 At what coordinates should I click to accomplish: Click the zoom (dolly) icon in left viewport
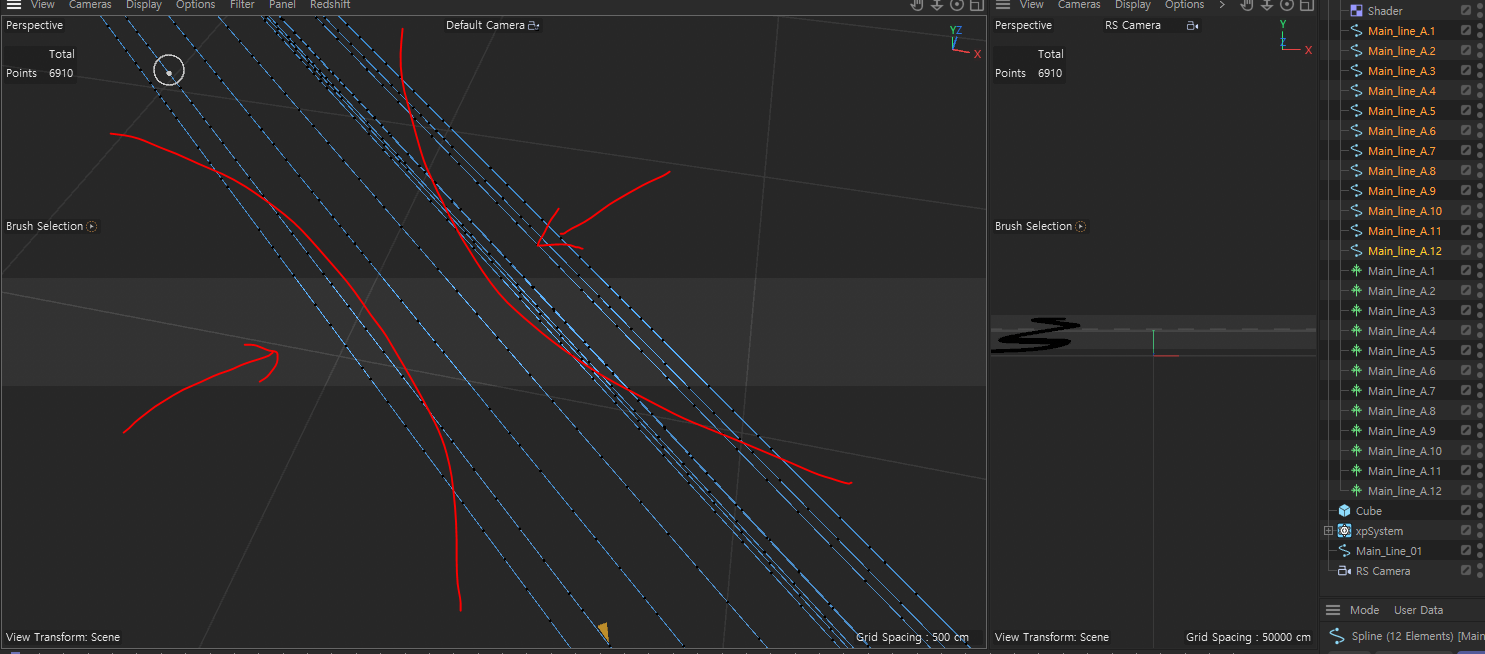[x=936, y=5]
